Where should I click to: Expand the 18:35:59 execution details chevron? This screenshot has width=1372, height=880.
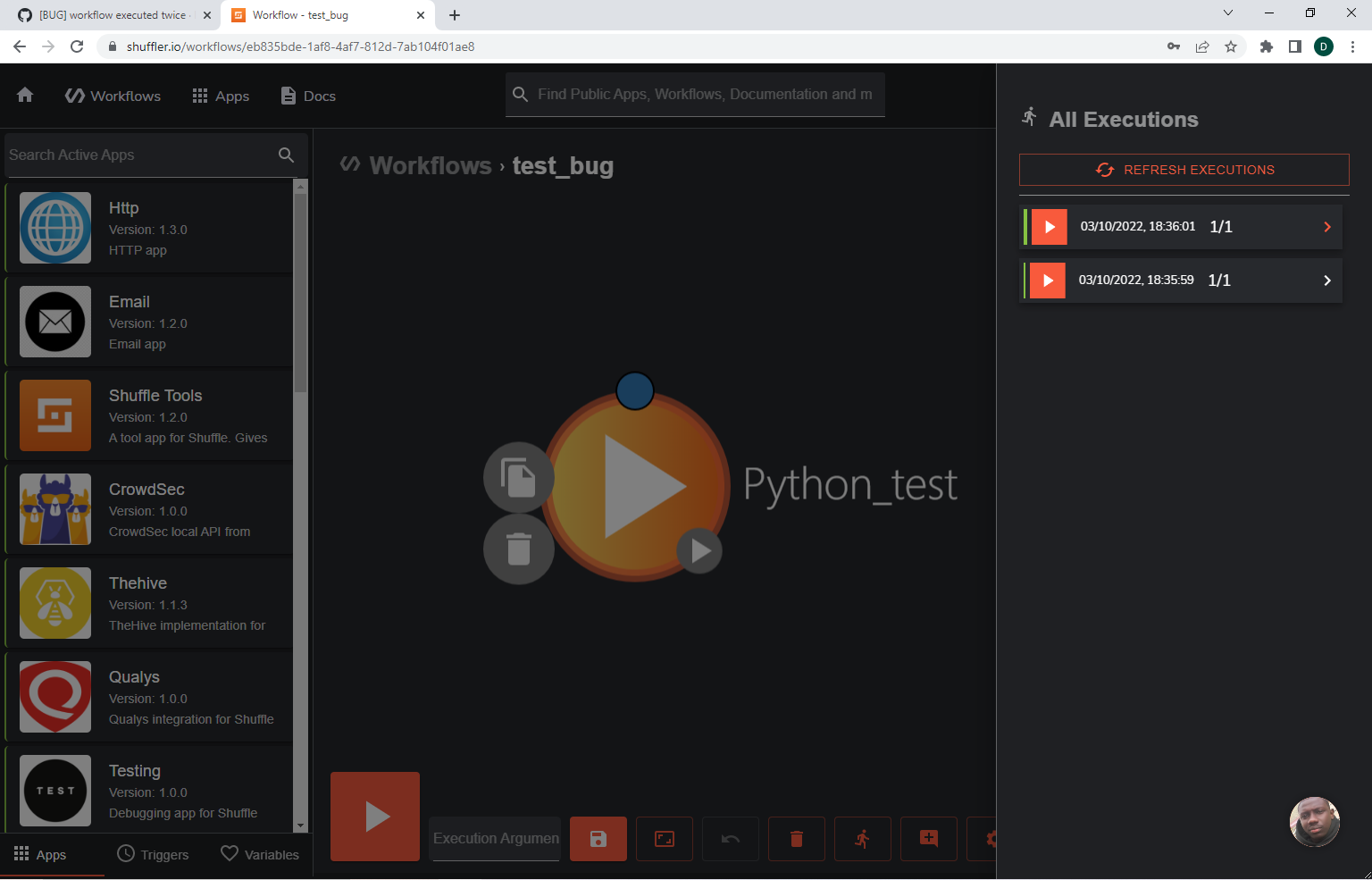tap(1326, 280)
